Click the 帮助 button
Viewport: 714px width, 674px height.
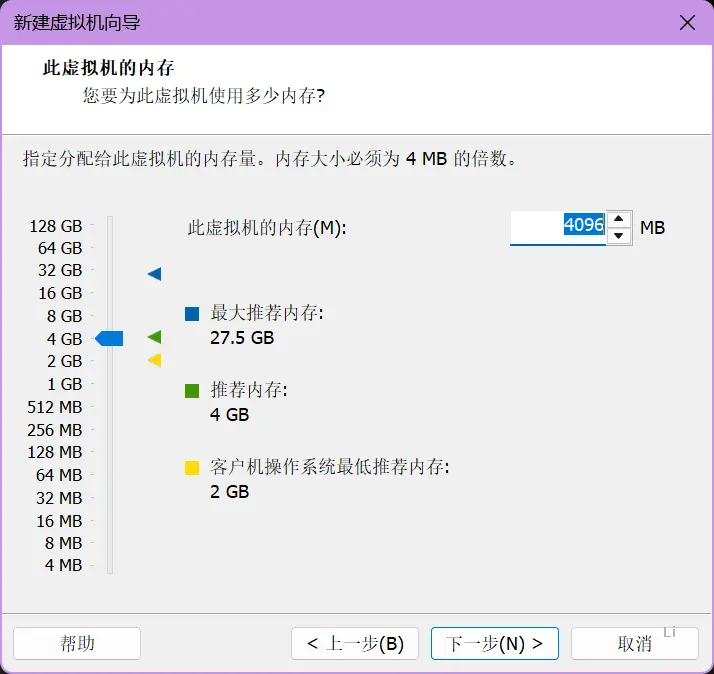coord(77,643)
